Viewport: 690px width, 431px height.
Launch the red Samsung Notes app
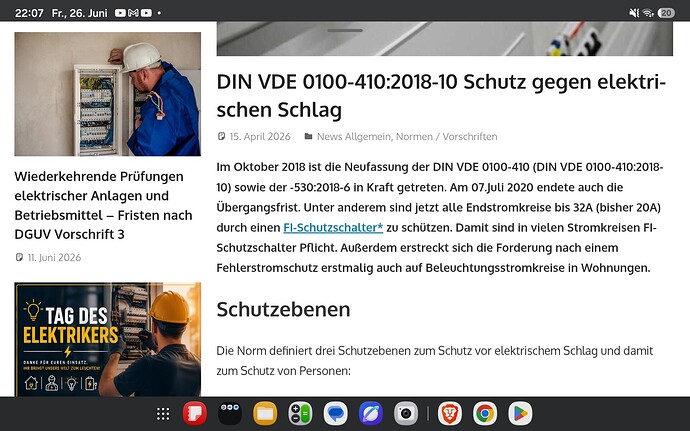(195, 414)
